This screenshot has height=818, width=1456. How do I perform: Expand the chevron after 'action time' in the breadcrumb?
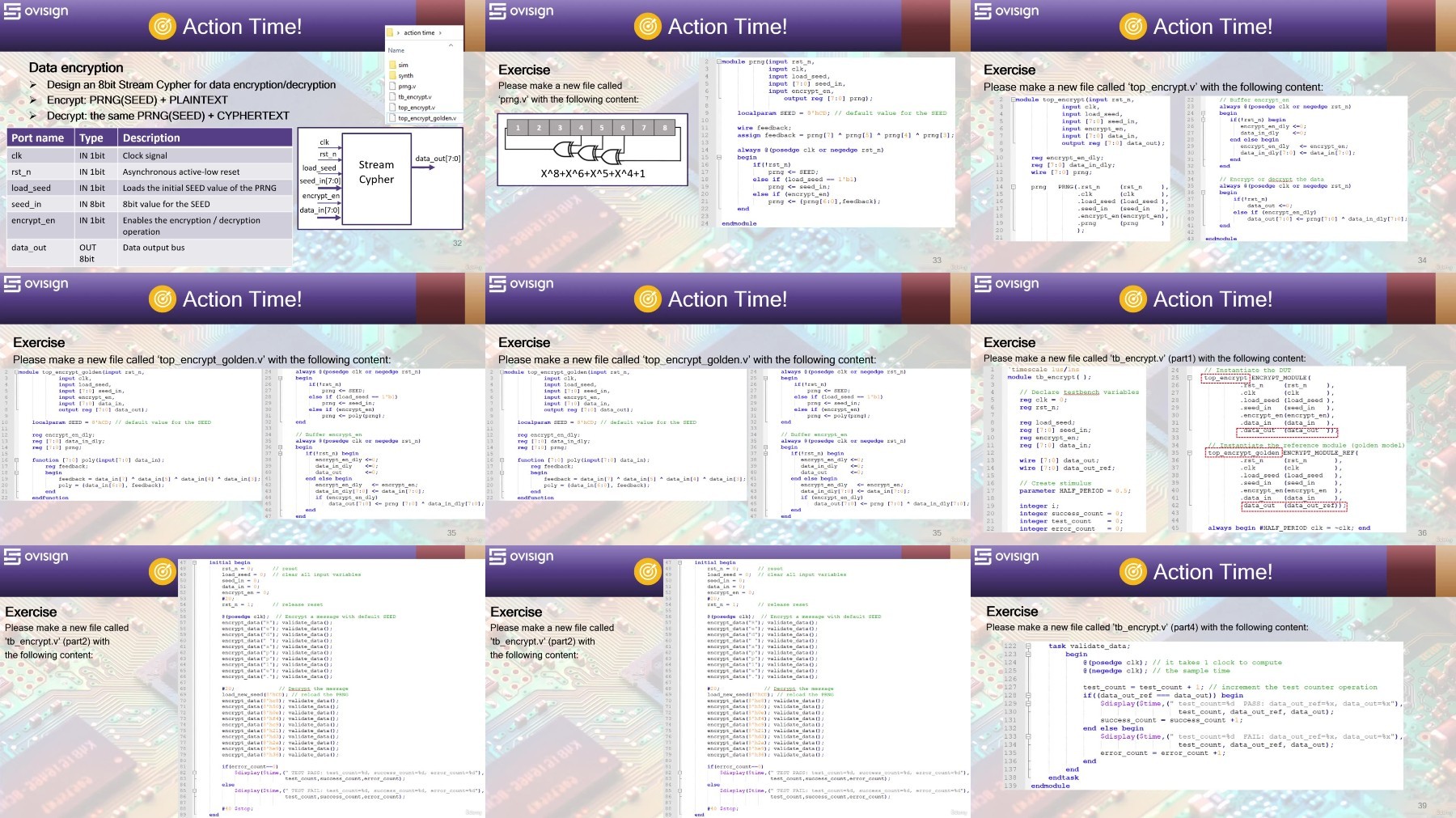(442, 33)
